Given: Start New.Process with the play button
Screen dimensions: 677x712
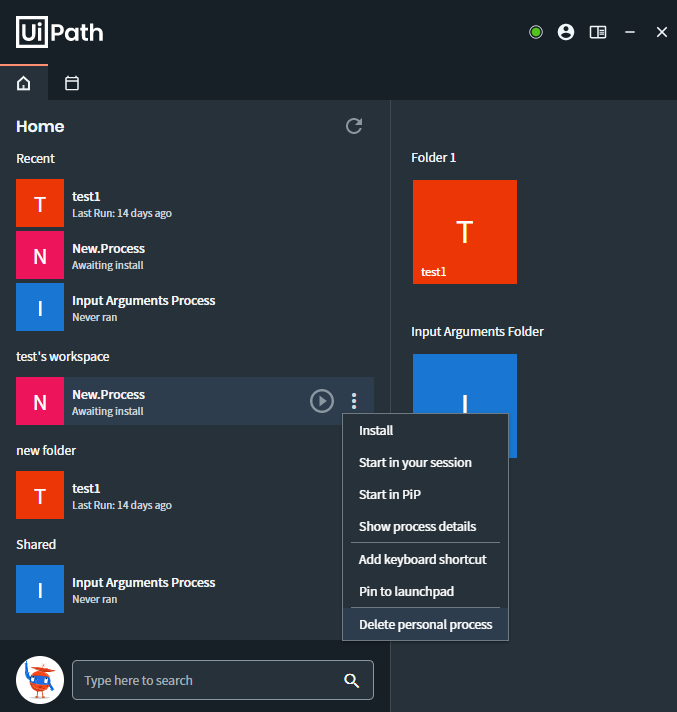Looking at the screenshot, I should tap(322, 401).
